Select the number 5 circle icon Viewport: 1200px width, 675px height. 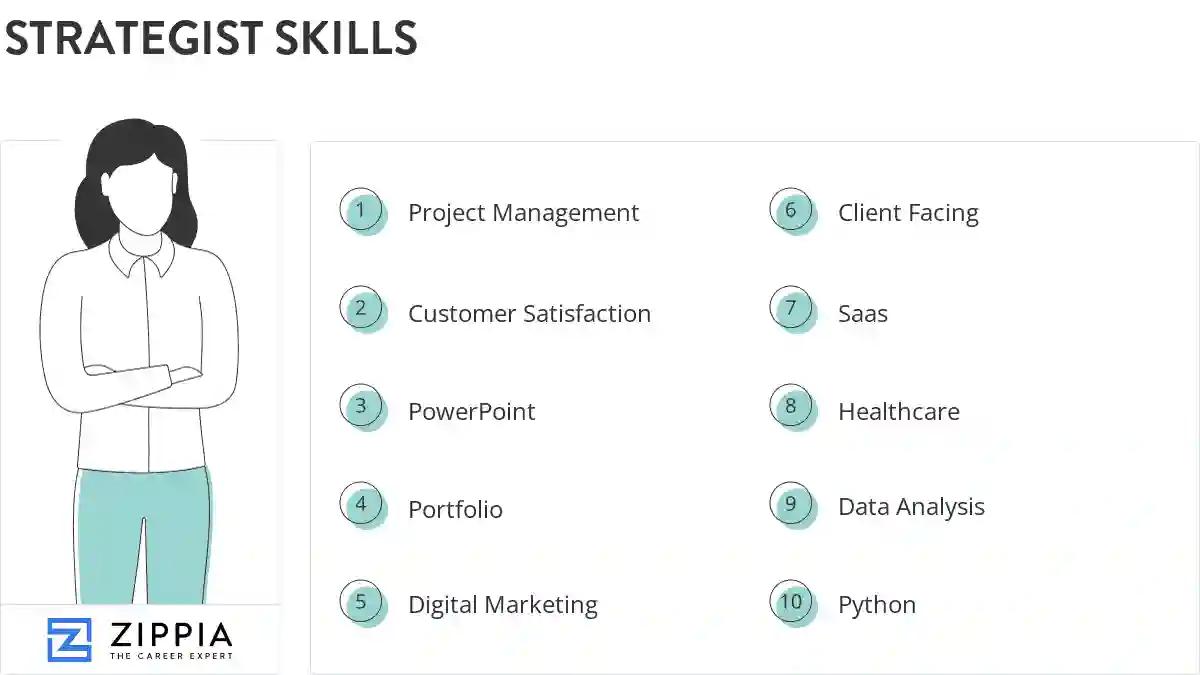tap(361, 602)
